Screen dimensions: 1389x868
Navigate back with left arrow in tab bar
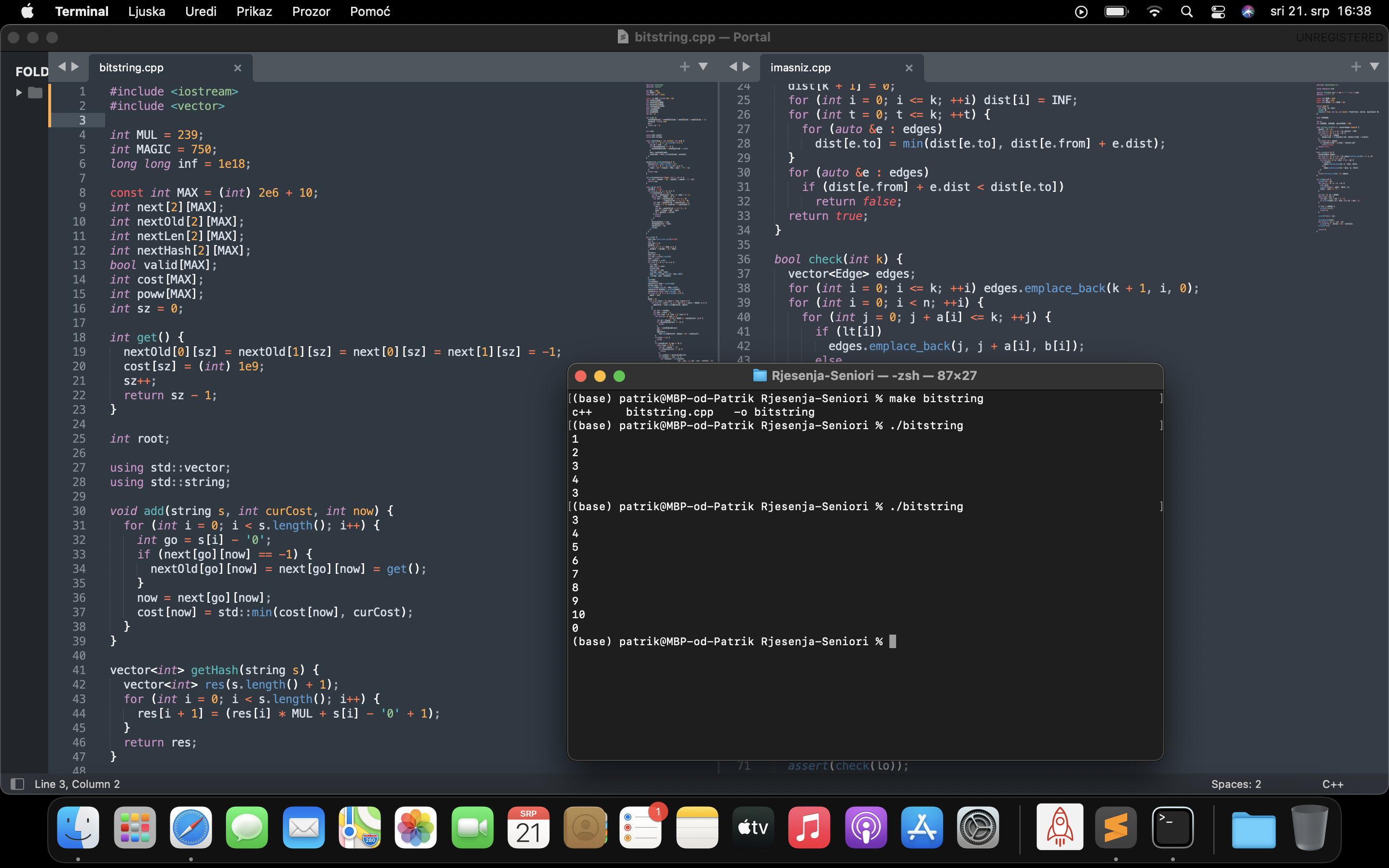point(63,66)
